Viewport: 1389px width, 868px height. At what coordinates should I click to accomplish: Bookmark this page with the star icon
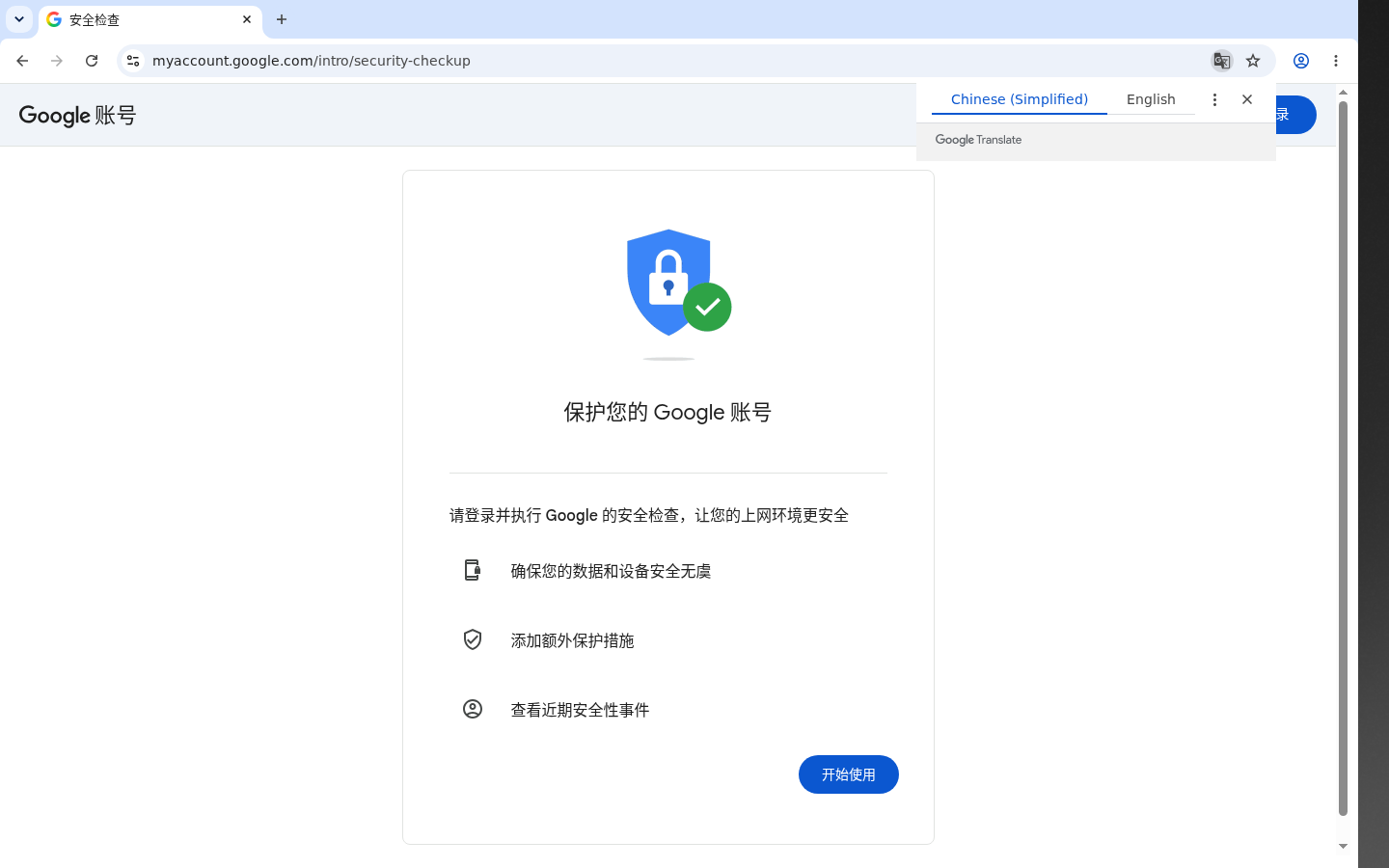[1253, 61]
